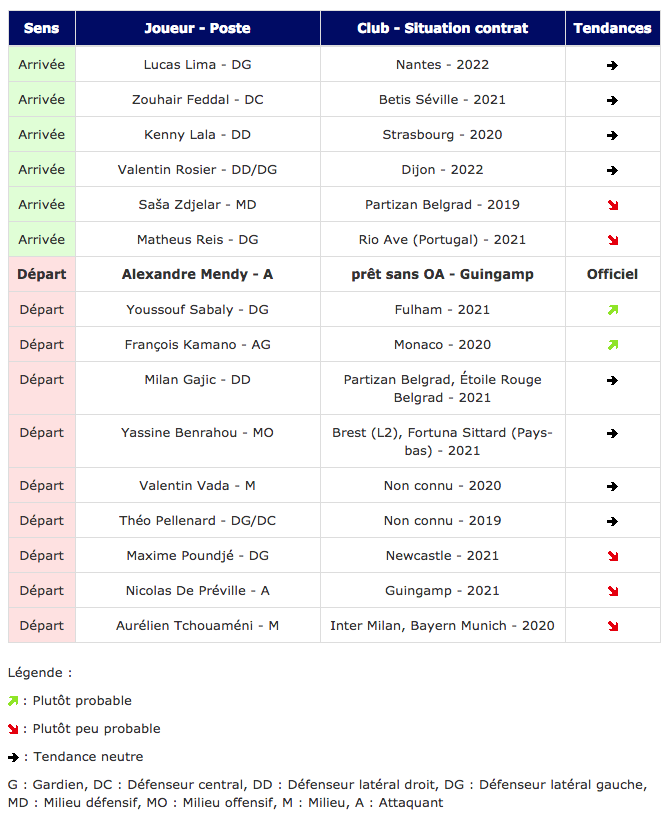Click the Inter Milan, Bayern Munich cell
This screenshot has width=666, height=828.
point(442,626)
